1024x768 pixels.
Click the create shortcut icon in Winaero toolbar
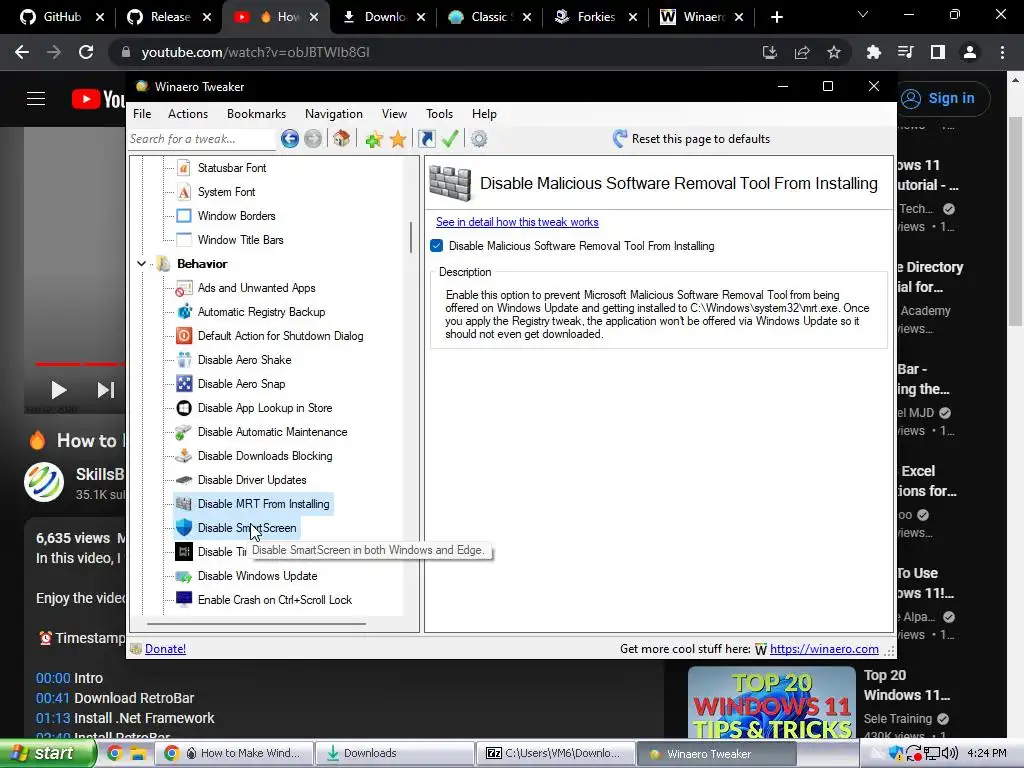(426, 138)
